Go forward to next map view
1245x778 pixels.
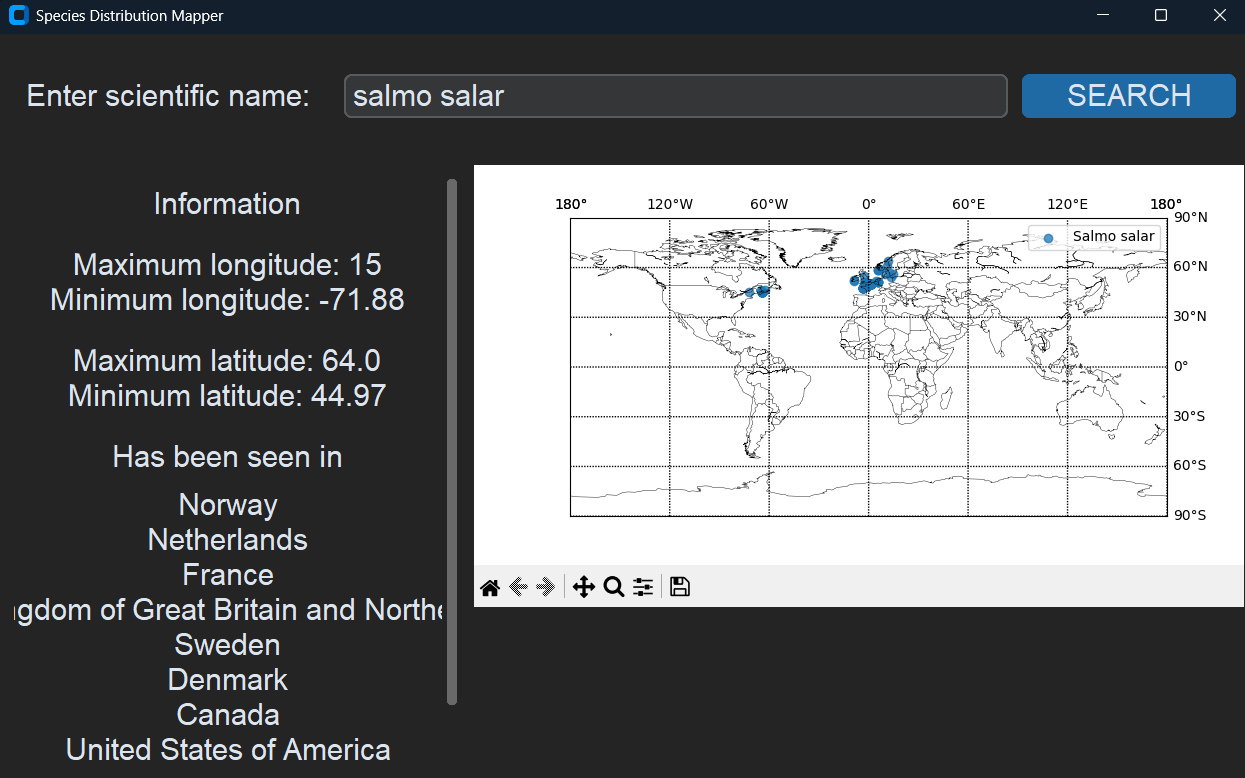pyautogui.click(x=546, y=587)
